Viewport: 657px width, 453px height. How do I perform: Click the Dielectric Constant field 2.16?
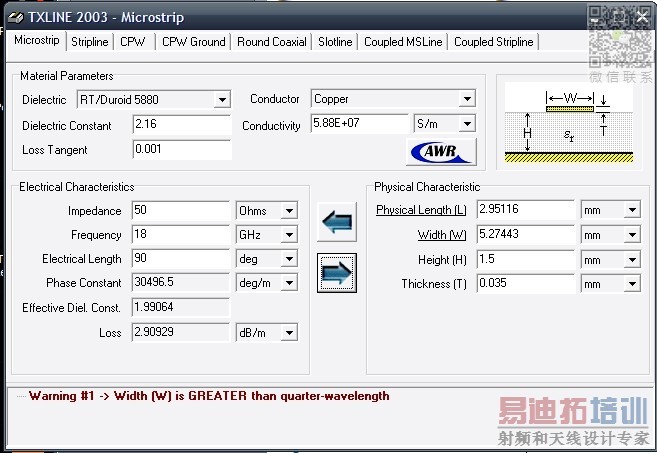coord(181,124)
